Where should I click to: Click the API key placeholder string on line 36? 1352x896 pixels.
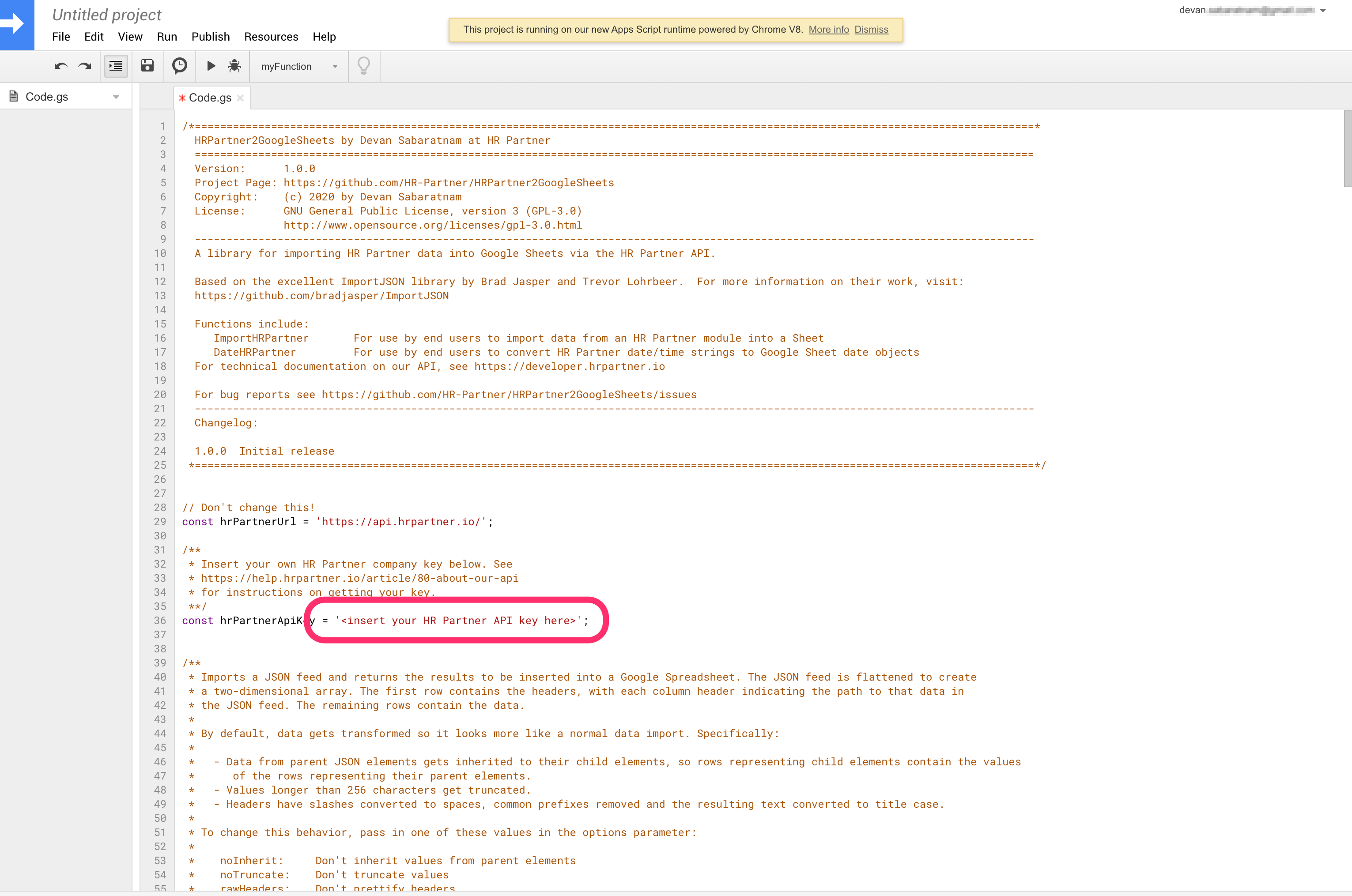(x=458, y=621)
